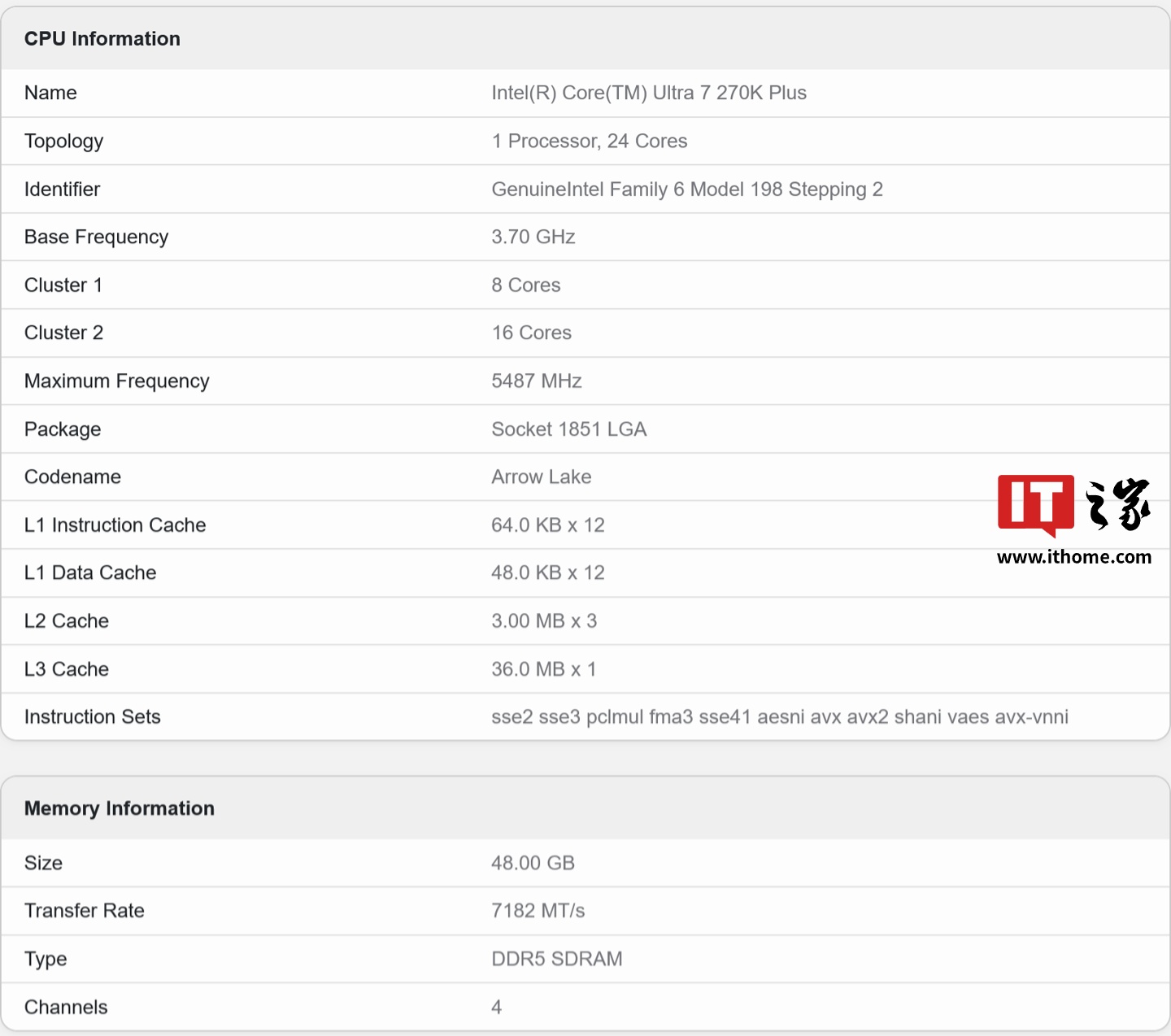The width and height of the screenshot is (1171, 1036).
Task: Click the Channels value '4'
Action: [497, 1008]
